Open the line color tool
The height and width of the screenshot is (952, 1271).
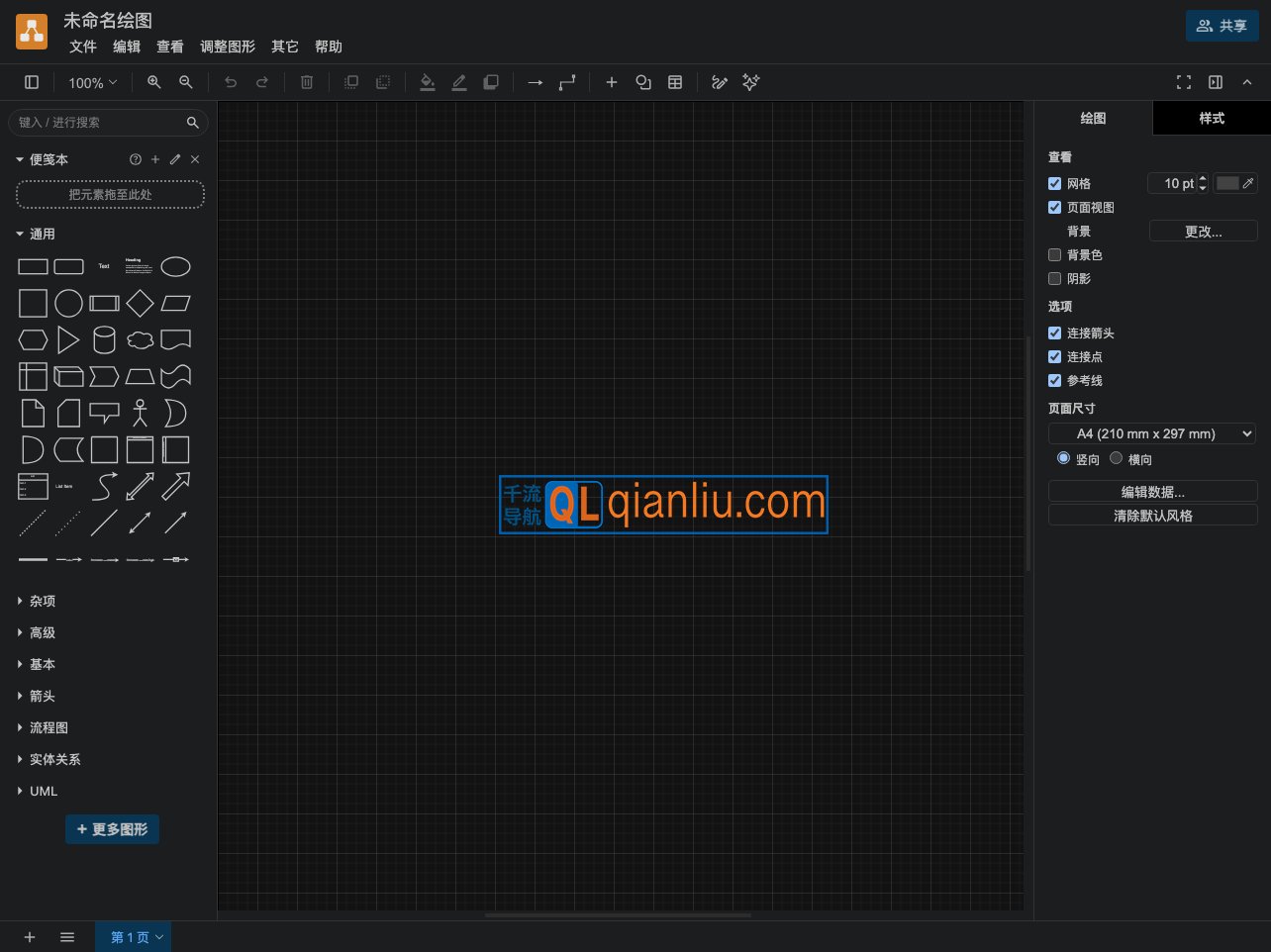point(459,82)
